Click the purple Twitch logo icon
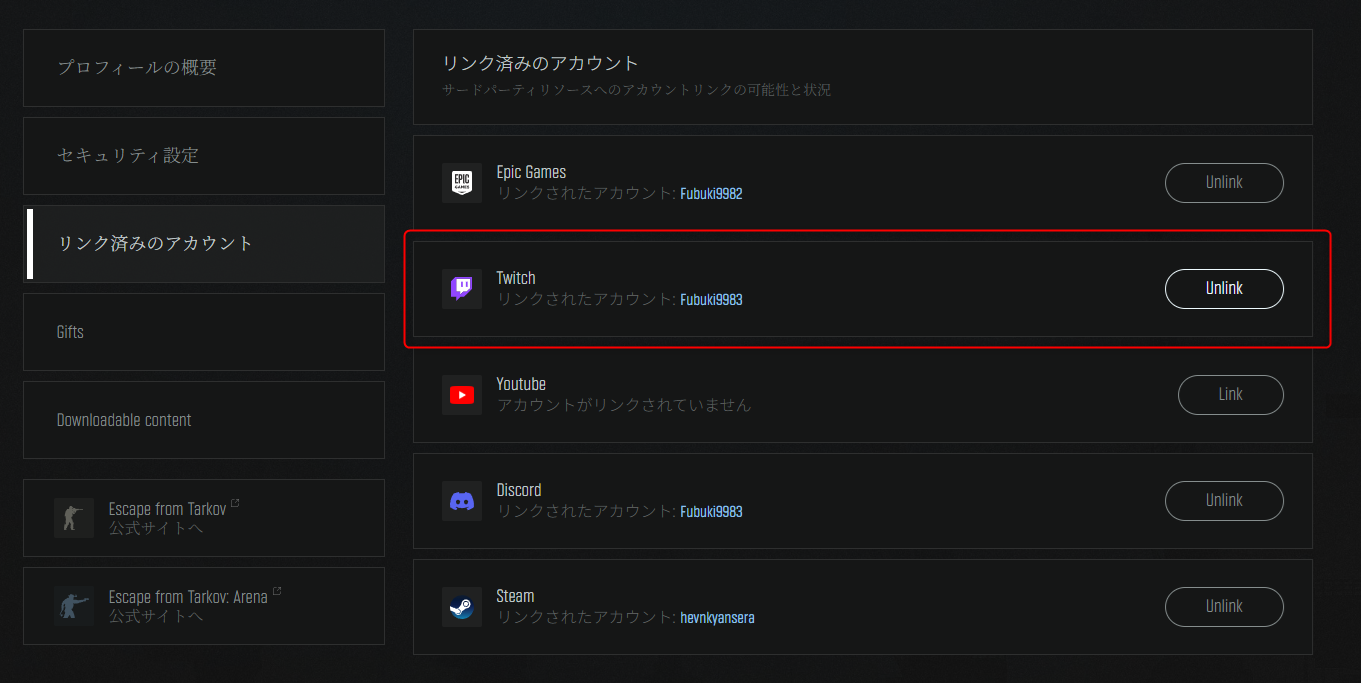The image size is (1361, 683). (x=461, y=289)
